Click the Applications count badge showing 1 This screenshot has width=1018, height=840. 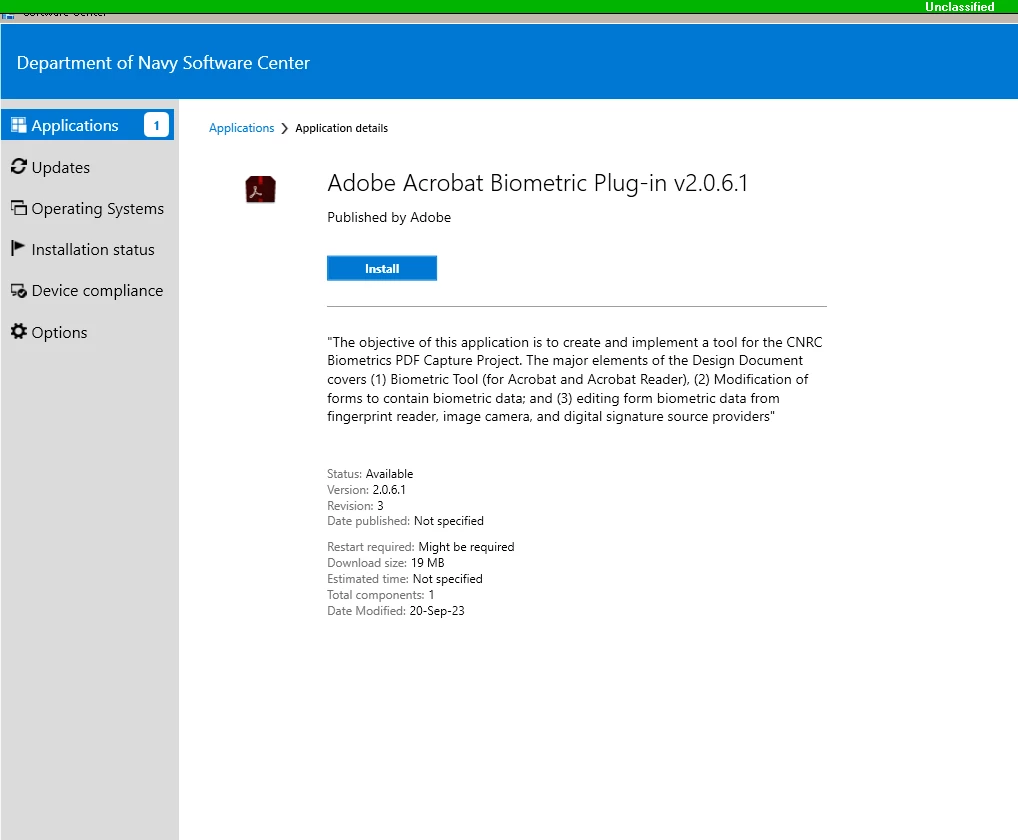point(156,125)
